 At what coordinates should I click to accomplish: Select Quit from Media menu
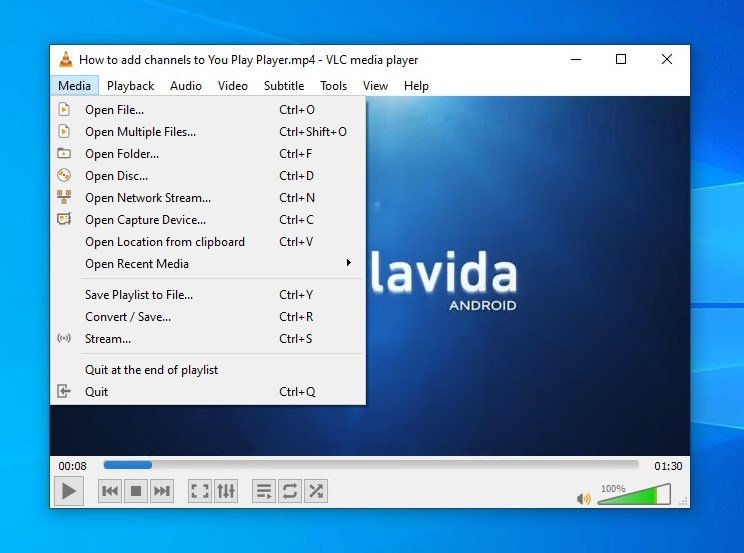208,392
